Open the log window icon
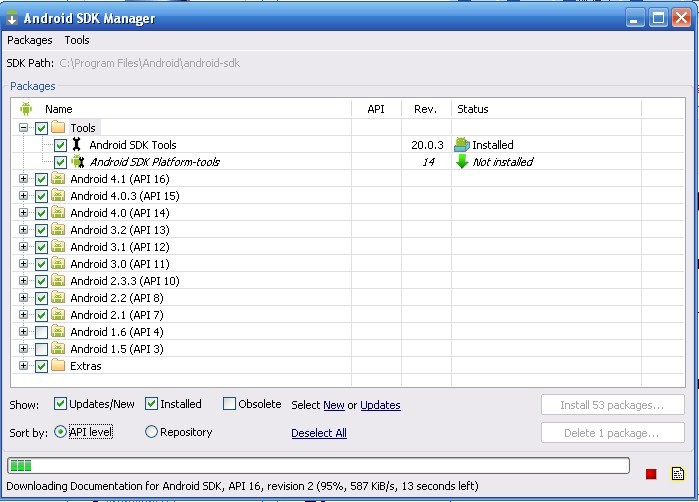This screenshot has width=699, height=502. (678, 473)
